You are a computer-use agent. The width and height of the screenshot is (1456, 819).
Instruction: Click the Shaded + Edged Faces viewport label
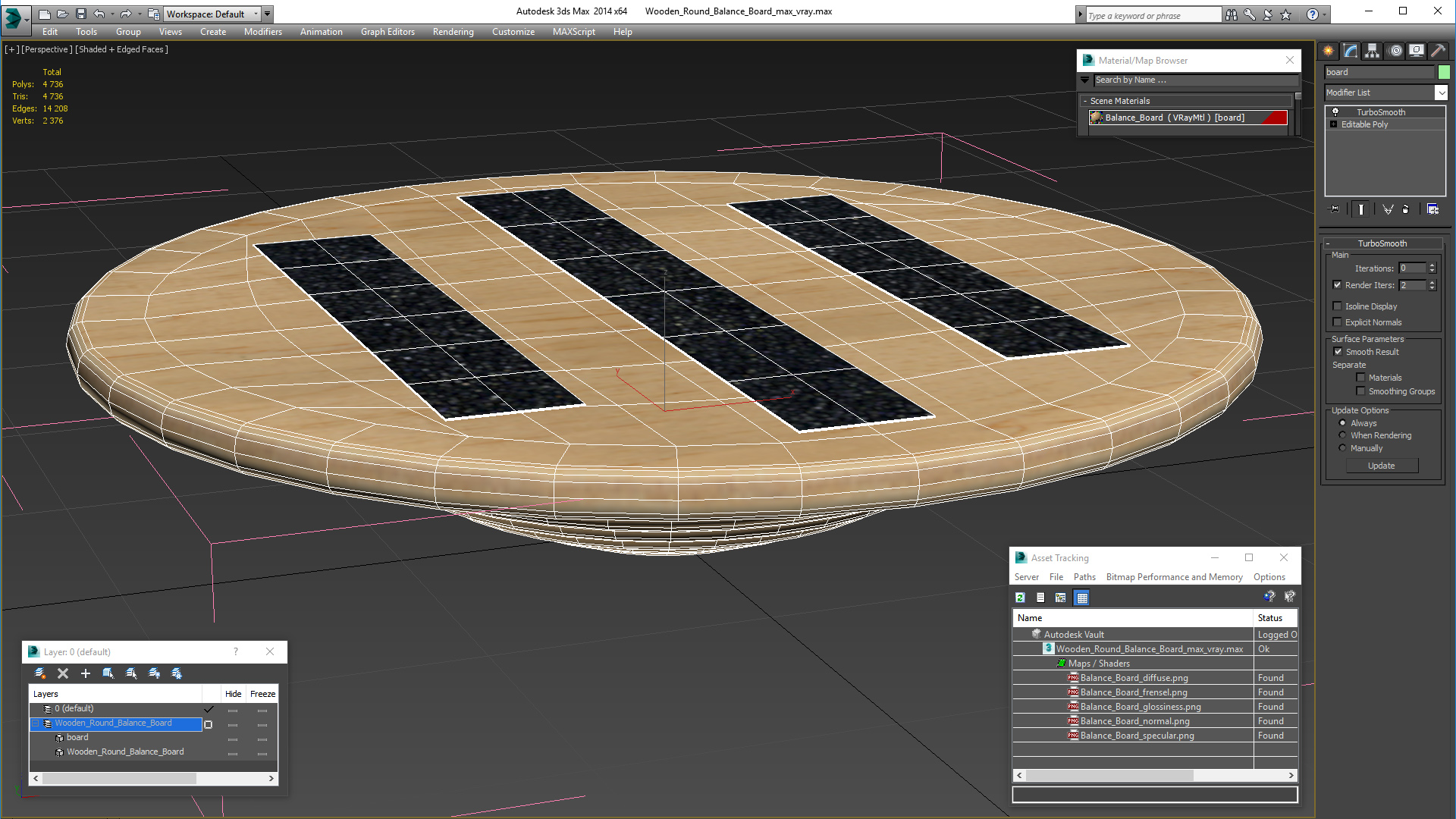click(121, 49)
